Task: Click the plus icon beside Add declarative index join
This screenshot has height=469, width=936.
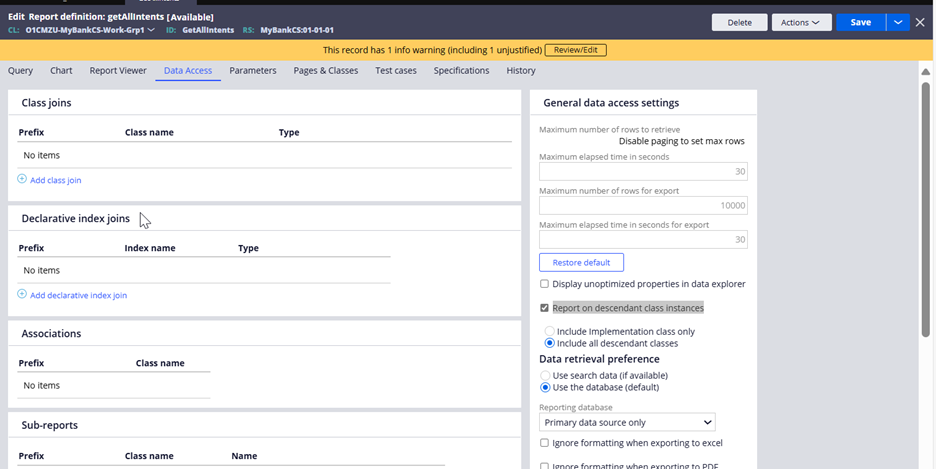Action: click(x=22, y=295)
